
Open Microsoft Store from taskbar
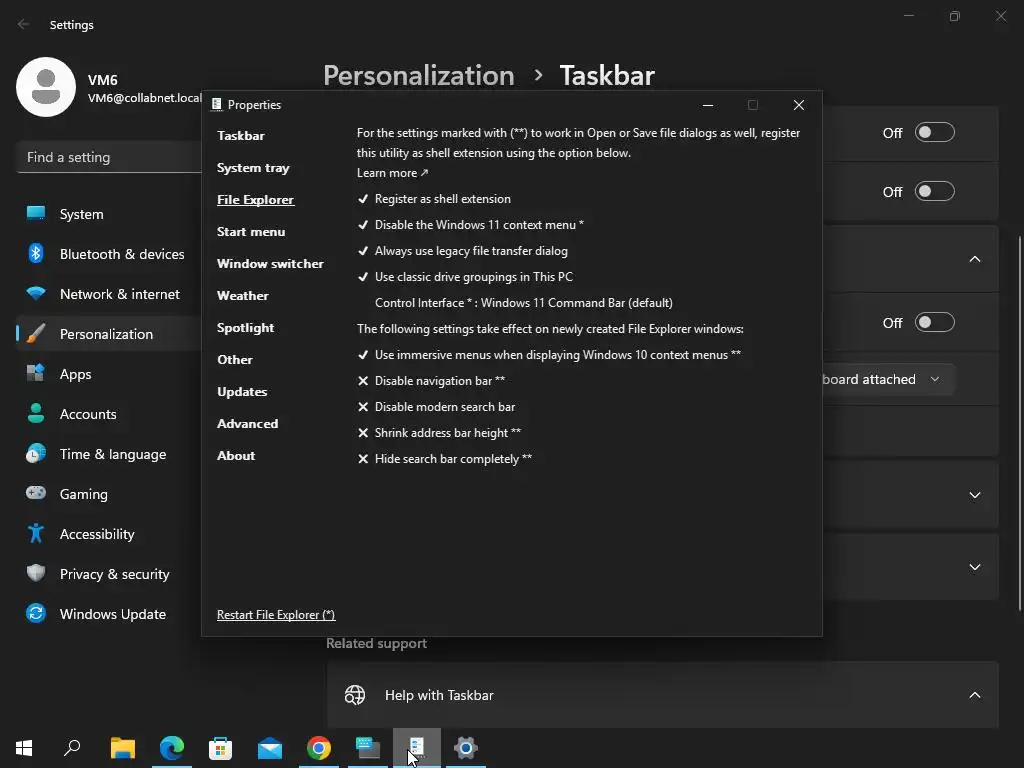(221, 748)
